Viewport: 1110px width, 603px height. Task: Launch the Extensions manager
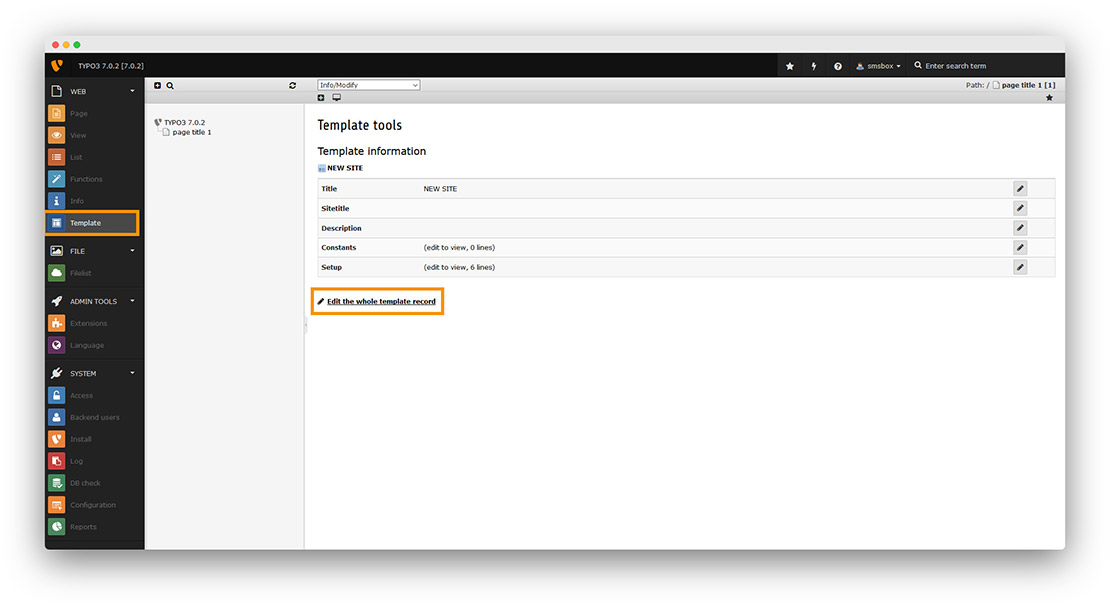pyautogui.click(x=92, y=323)
